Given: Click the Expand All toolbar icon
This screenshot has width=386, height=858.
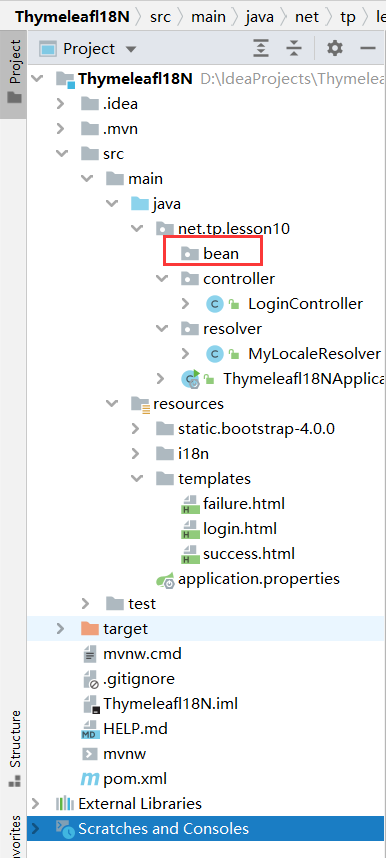Looking at the screenshot, I should click(262, 49).
